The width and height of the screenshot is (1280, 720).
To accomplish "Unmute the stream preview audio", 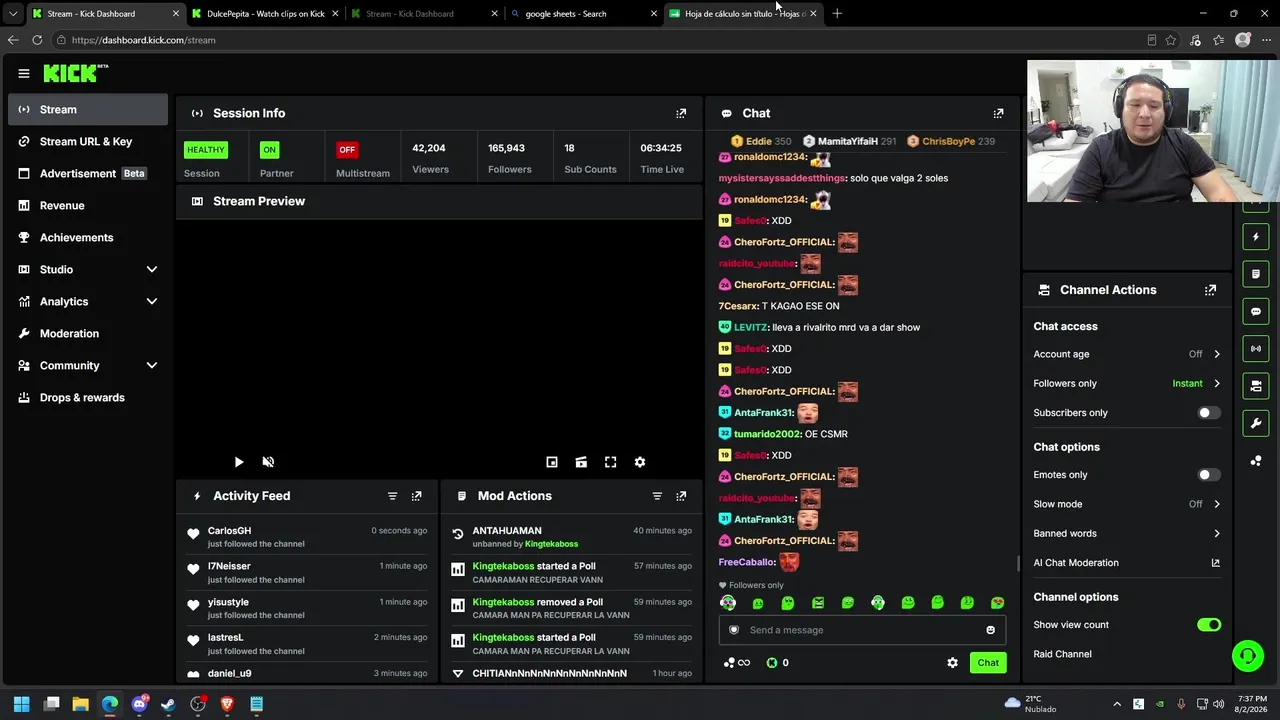I will pos(268,462).
